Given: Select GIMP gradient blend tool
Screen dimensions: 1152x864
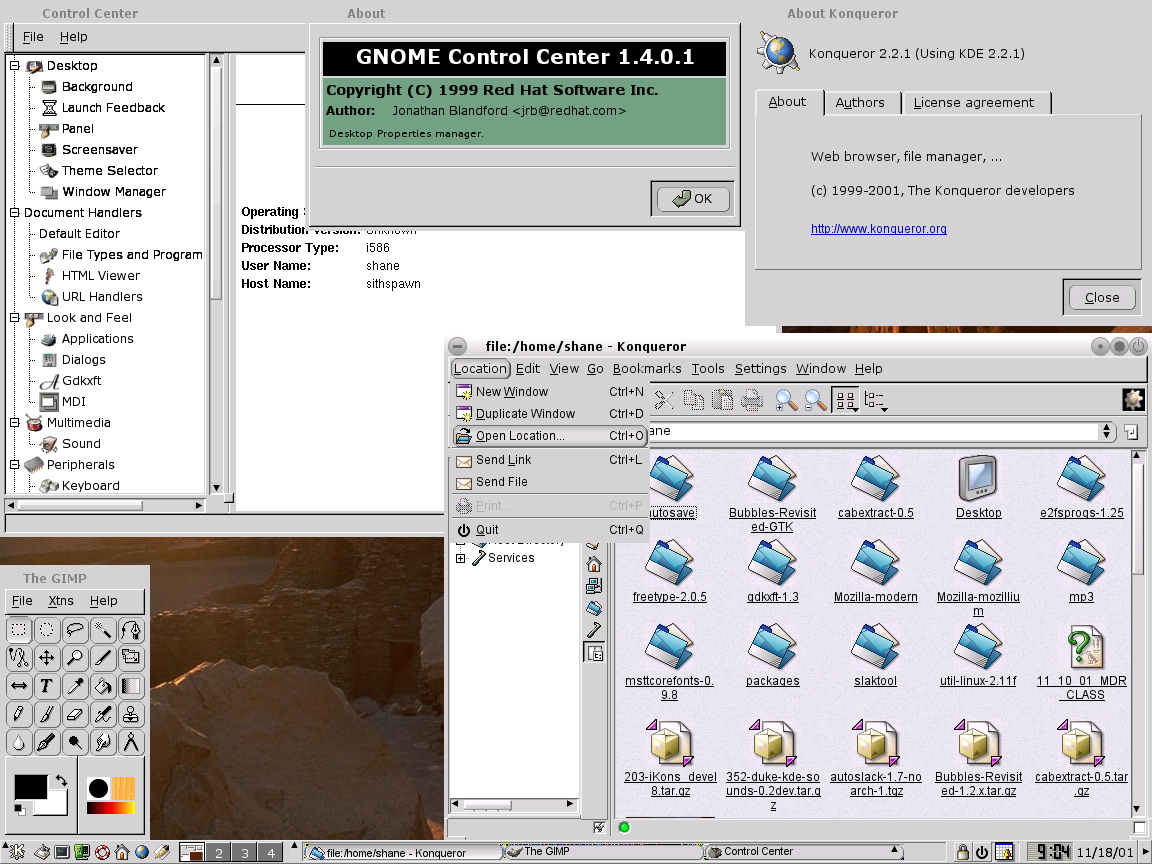Looking at the screenshot, I should click(x=131, y=686).
